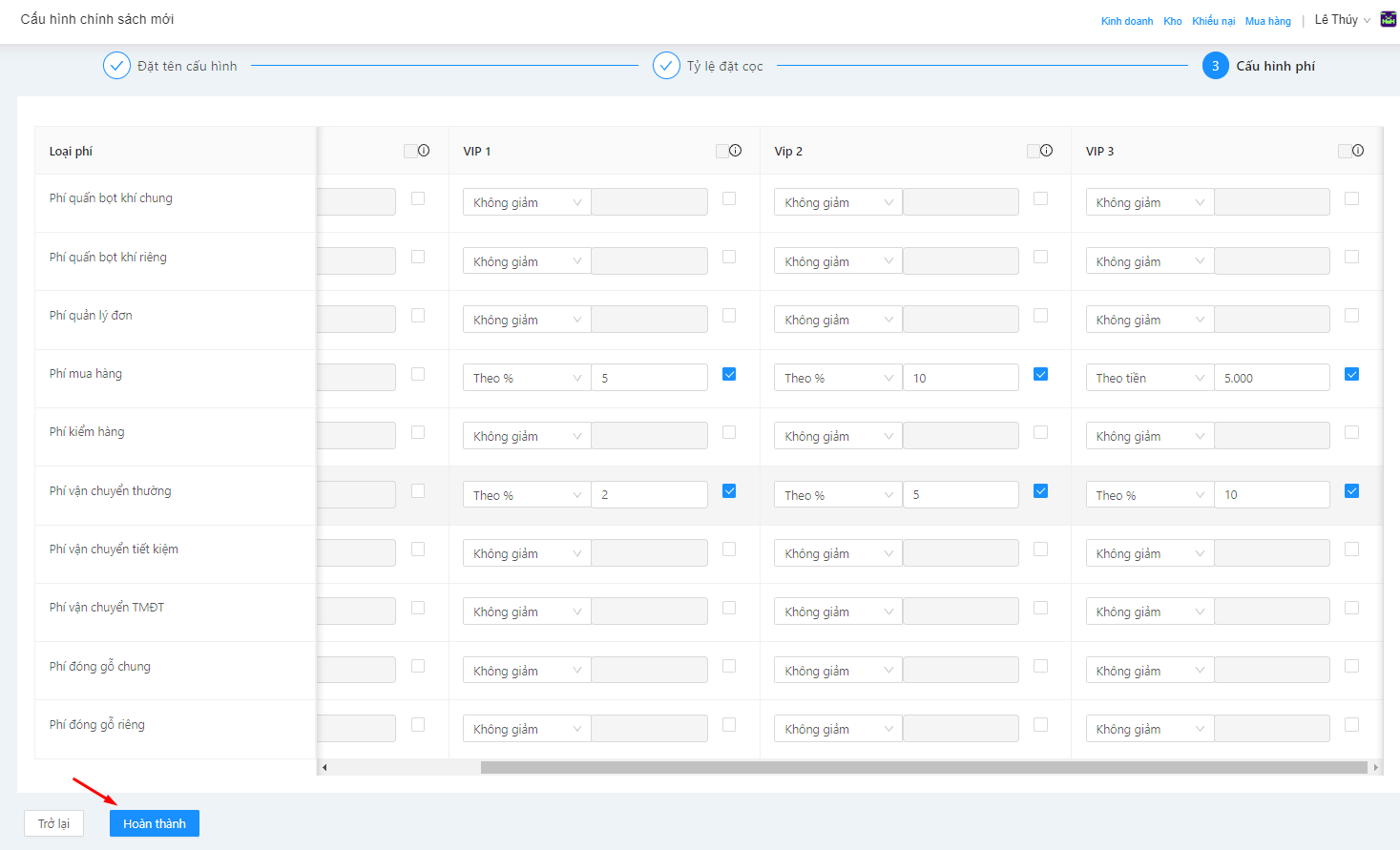Uncheck VIP 3 checkbox for Phí vận chuyển thường
Viewport: 1400px width, 850px height.
pyautogui.click(x=1351, y=491)
